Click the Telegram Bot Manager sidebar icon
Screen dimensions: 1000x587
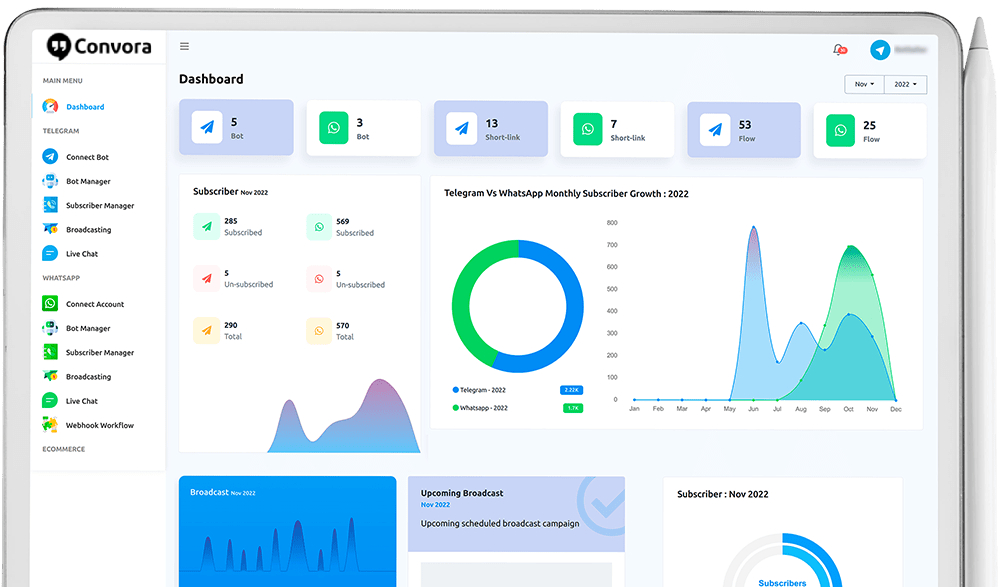point(50,181)
